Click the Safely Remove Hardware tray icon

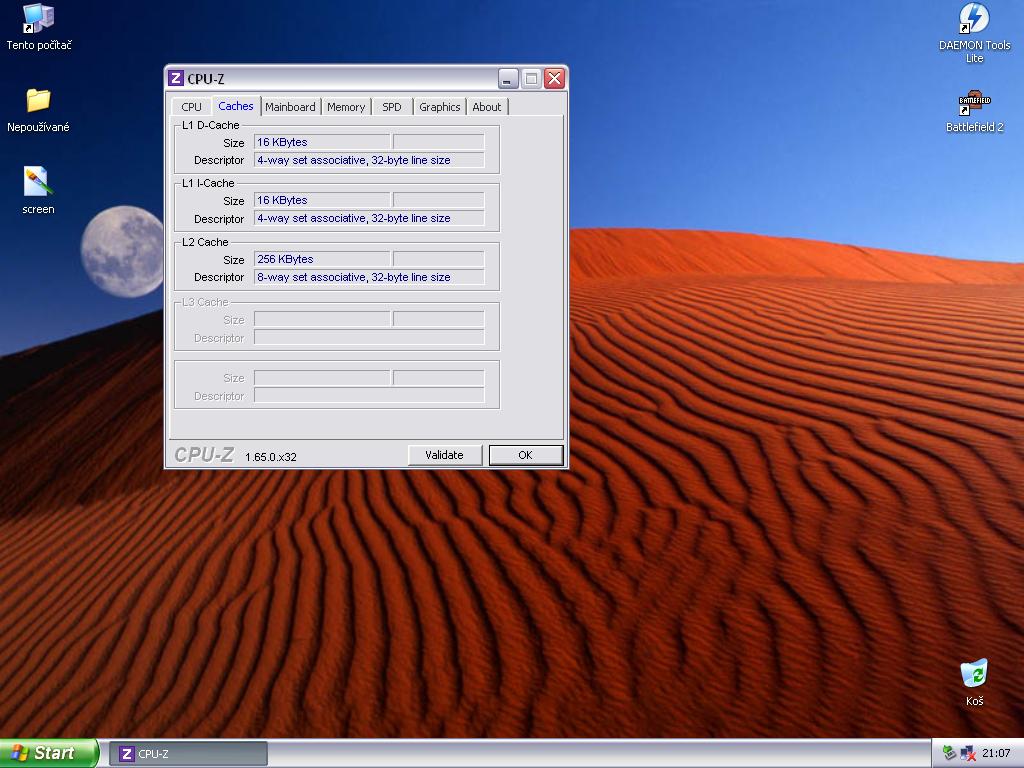(x=949, y=753)
